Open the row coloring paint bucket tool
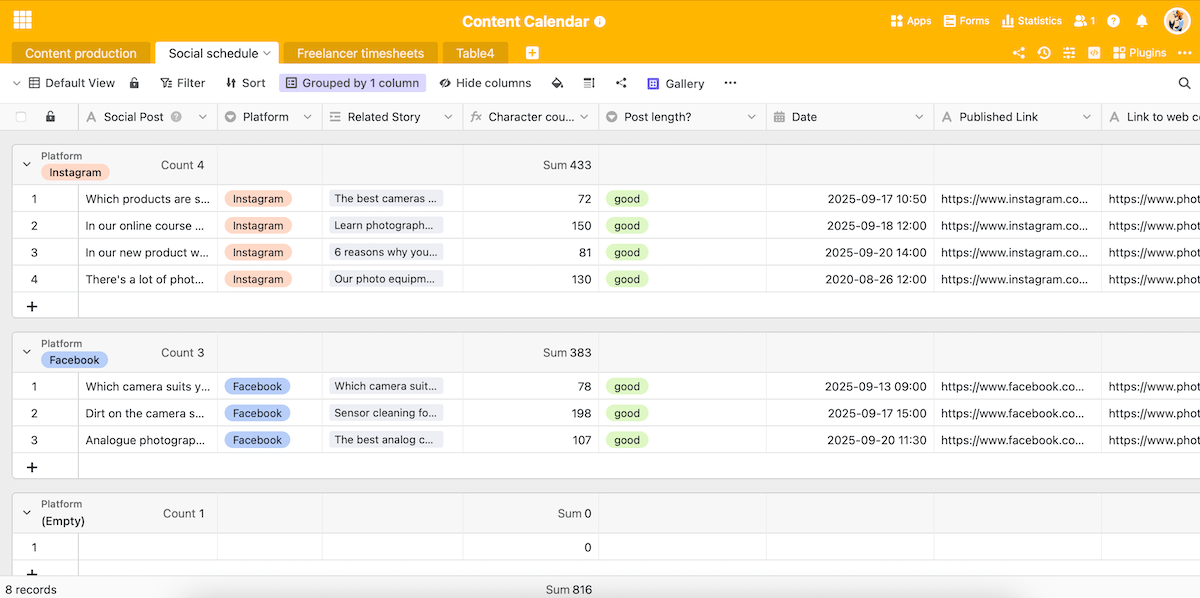This screenshot has height=598, width=1200. pyautogui.click(x=557, y=83)
